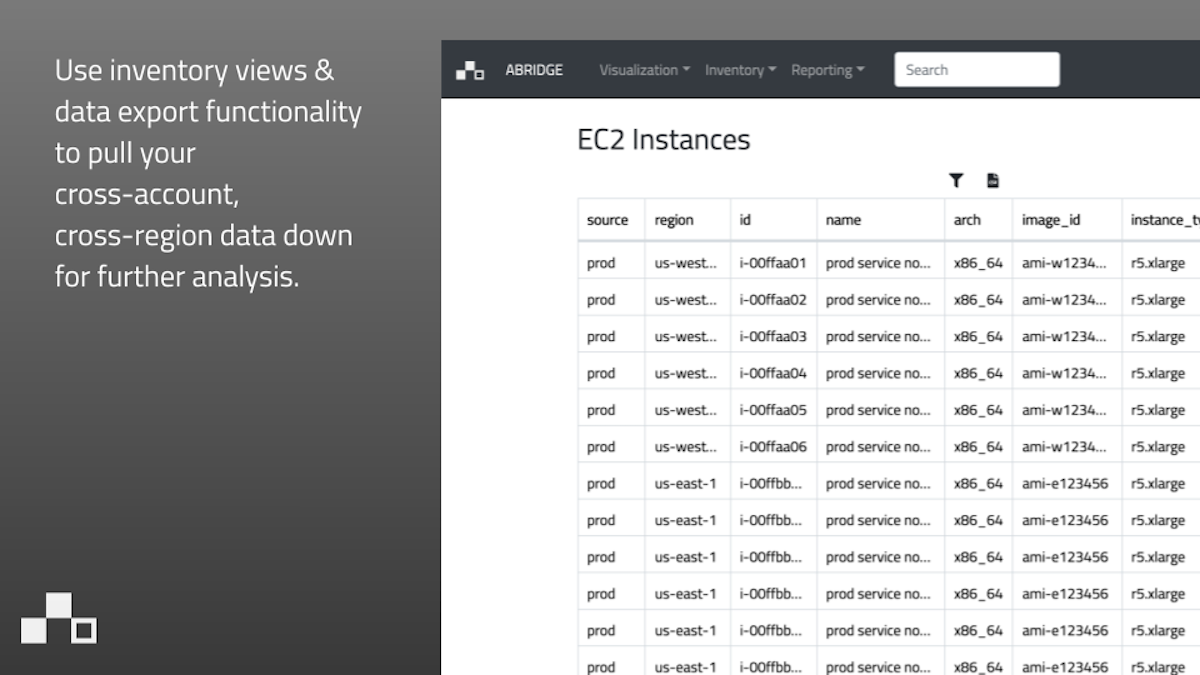This screenshot has height=675, width=1200.
Task: Open the table filter funnel icon
Action: (956, 180)
